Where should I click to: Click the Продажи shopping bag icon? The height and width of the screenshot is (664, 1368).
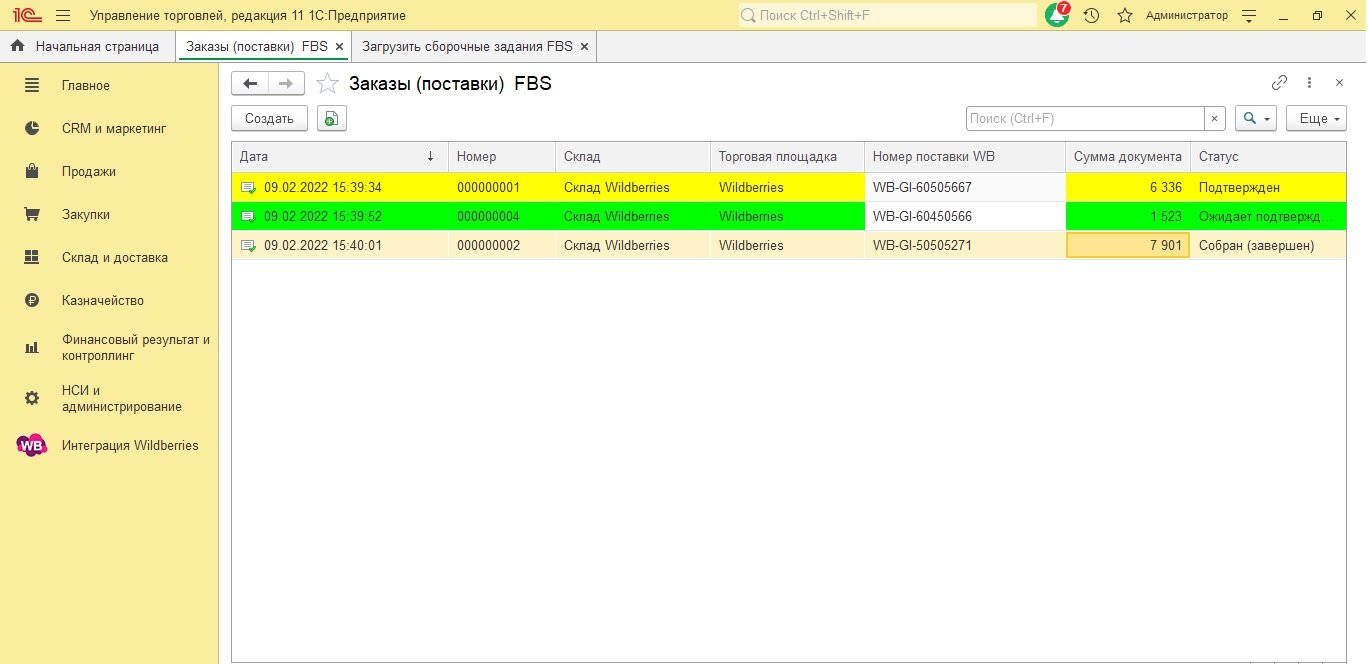32,172
